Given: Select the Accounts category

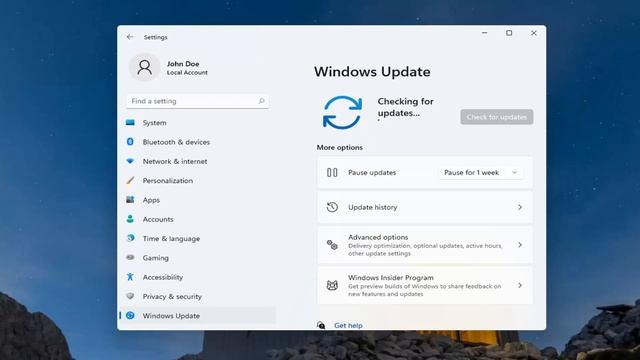Looking at the screenshot, I should pos(198,219).
